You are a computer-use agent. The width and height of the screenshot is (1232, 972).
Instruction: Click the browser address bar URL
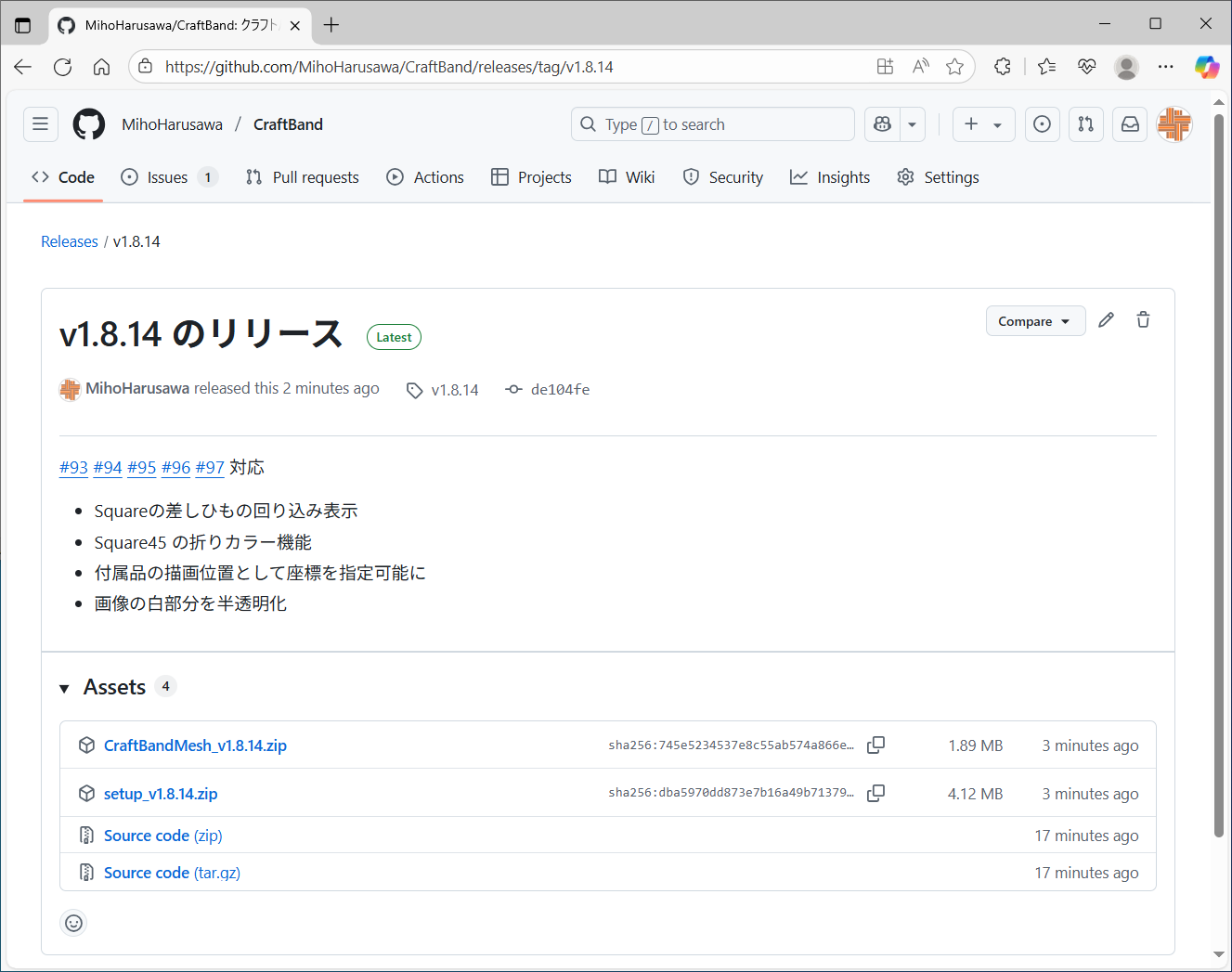pyautogui.click(x=389, y=67)
